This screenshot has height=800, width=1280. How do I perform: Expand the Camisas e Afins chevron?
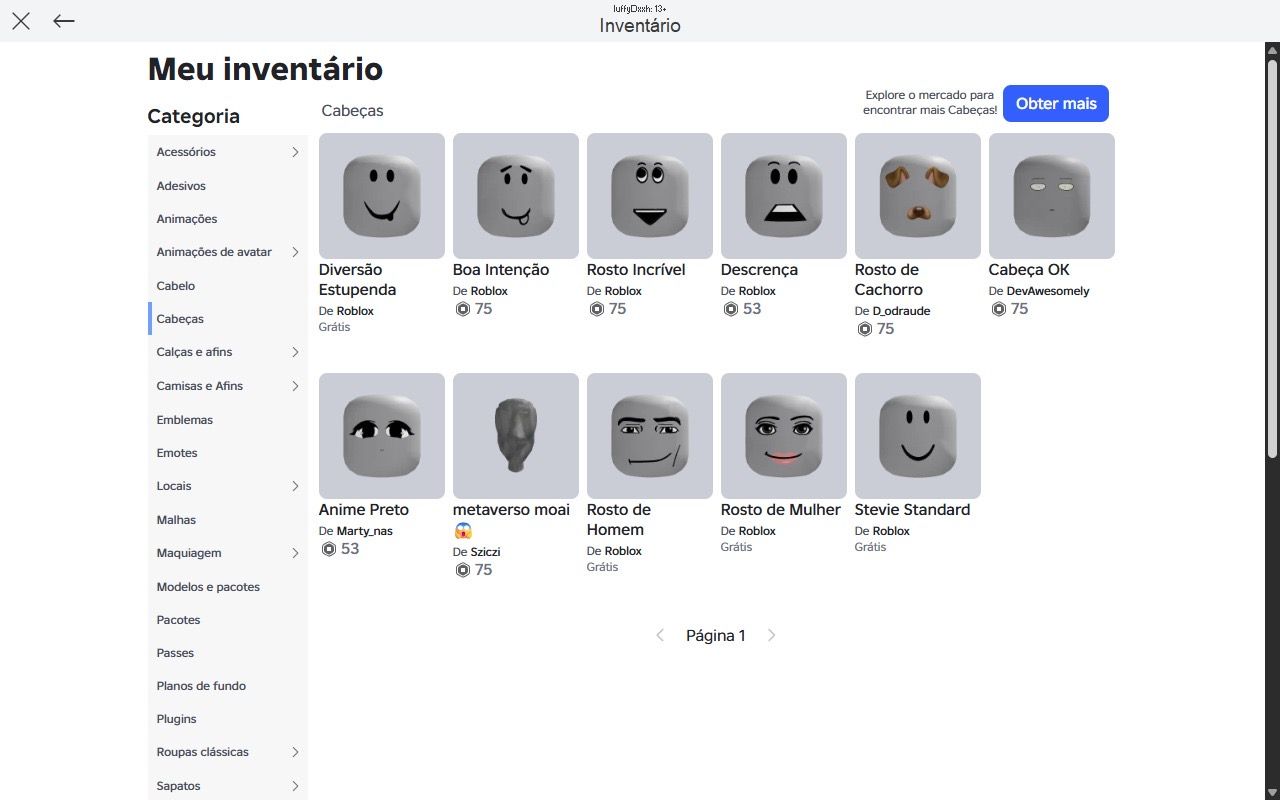[x=295, y=386]
